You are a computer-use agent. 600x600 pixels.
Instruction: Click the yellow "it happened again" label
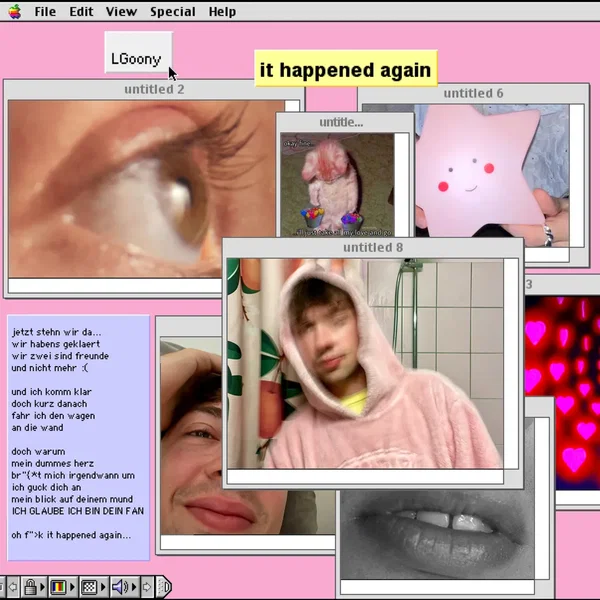point(345,70)
